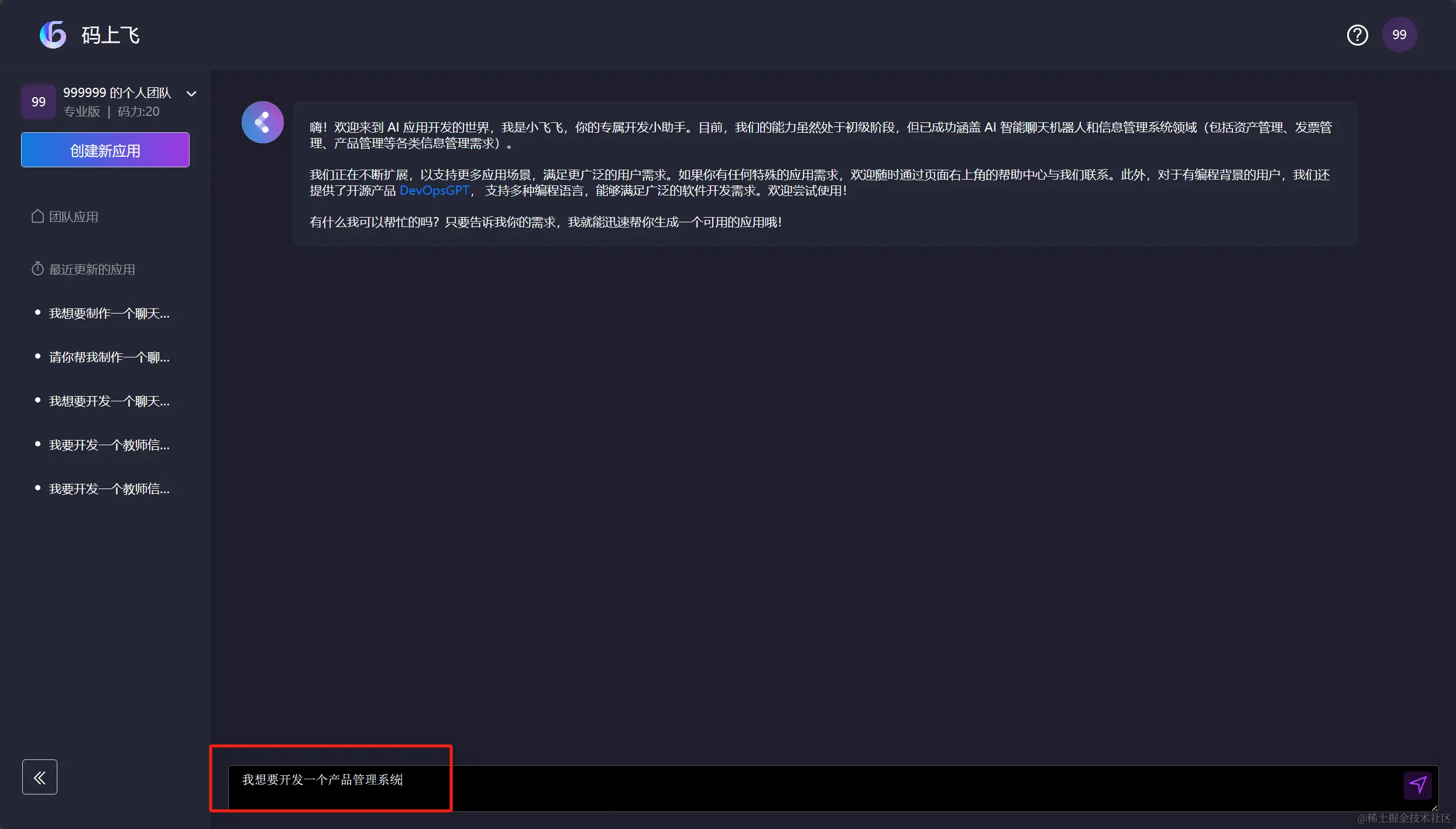Expand the 999999 的个人团队 team dropdown
Viewport: 1456px width, 829px height.
point(191,94)
